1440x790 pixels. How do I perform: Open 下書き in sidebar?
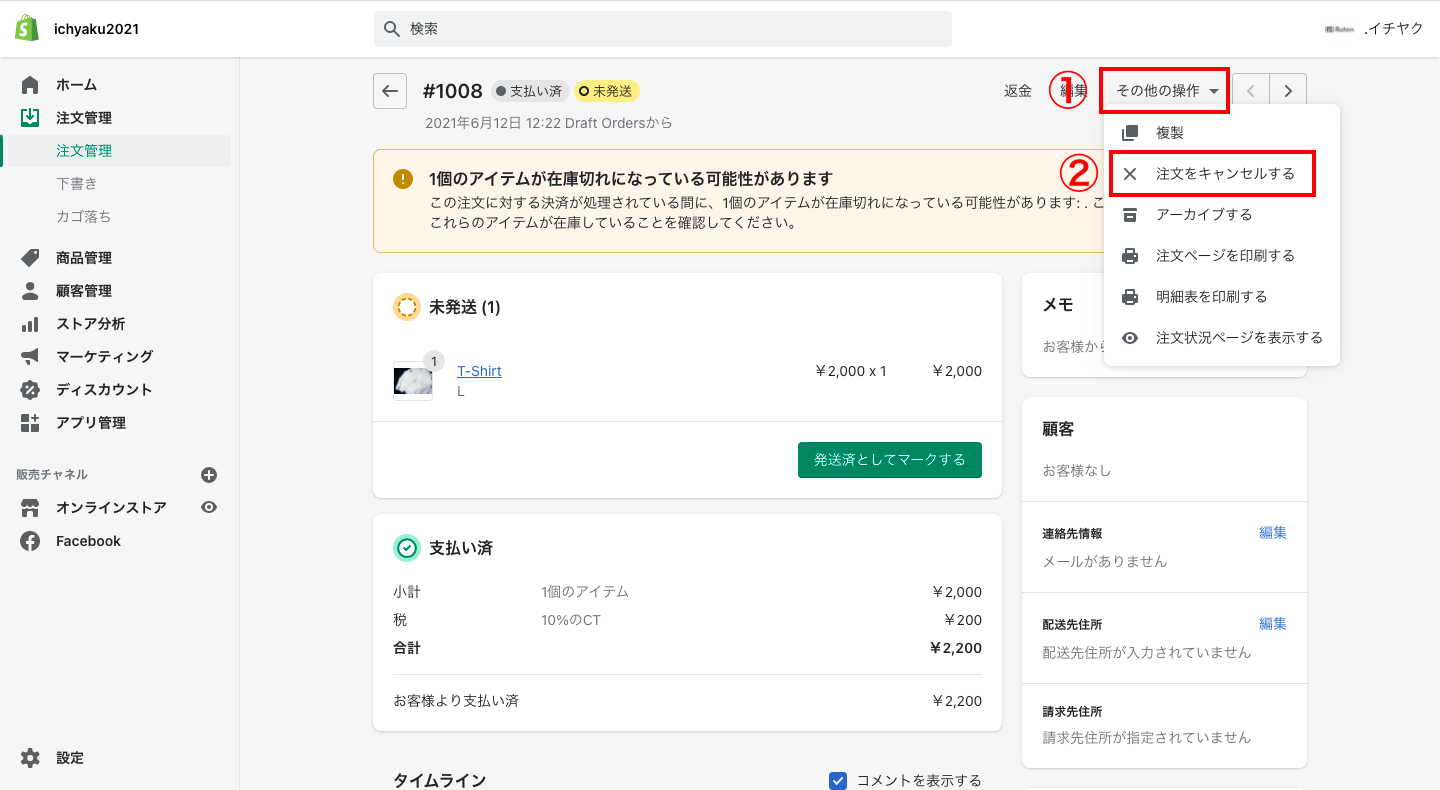77,184
